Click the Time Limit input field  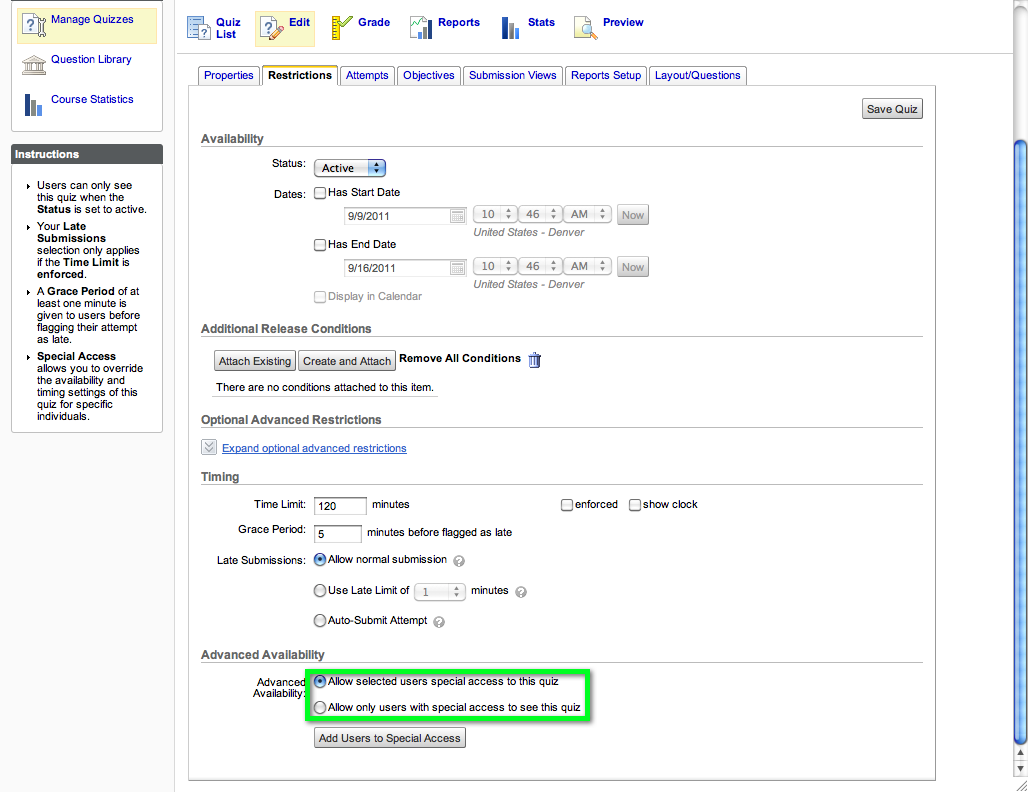(340, 505)
